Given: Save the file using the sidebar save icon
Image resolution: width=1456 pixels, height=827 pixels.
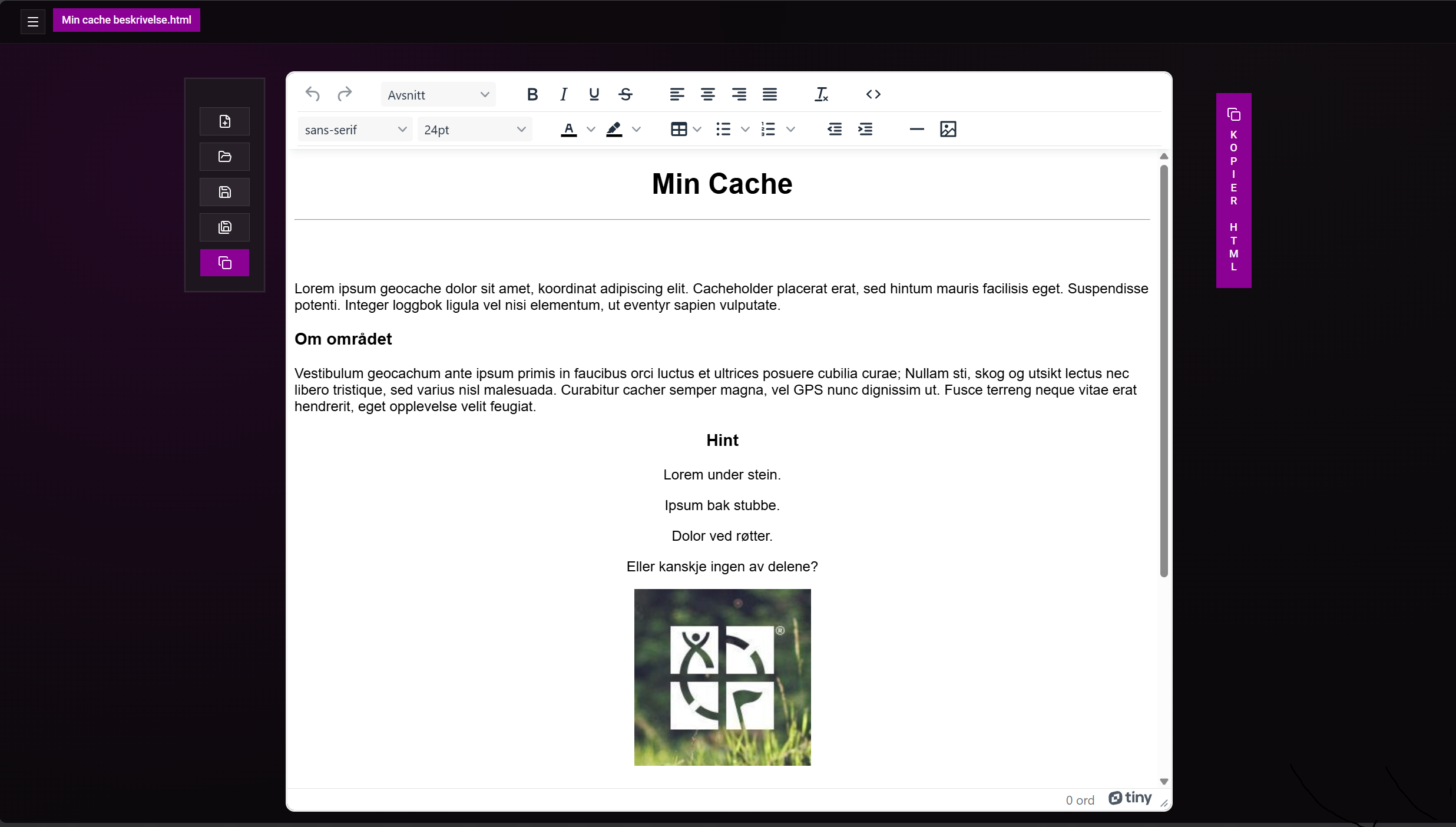Looking at the screenshot, I should click(224, 192).
